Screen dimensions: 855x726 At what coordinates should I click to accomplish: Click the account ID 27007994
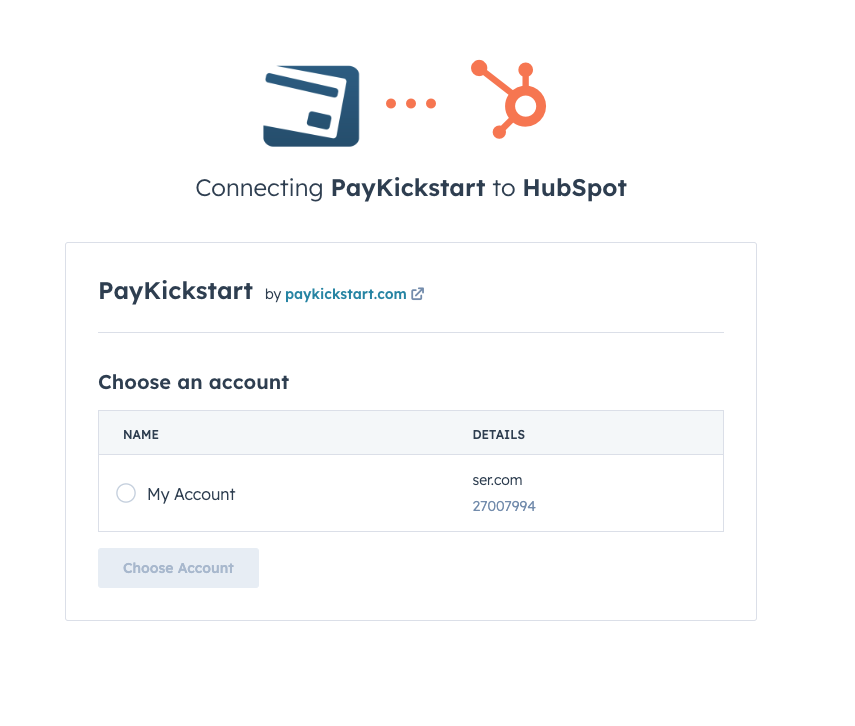pyautogui.click(x=504, y=506)
